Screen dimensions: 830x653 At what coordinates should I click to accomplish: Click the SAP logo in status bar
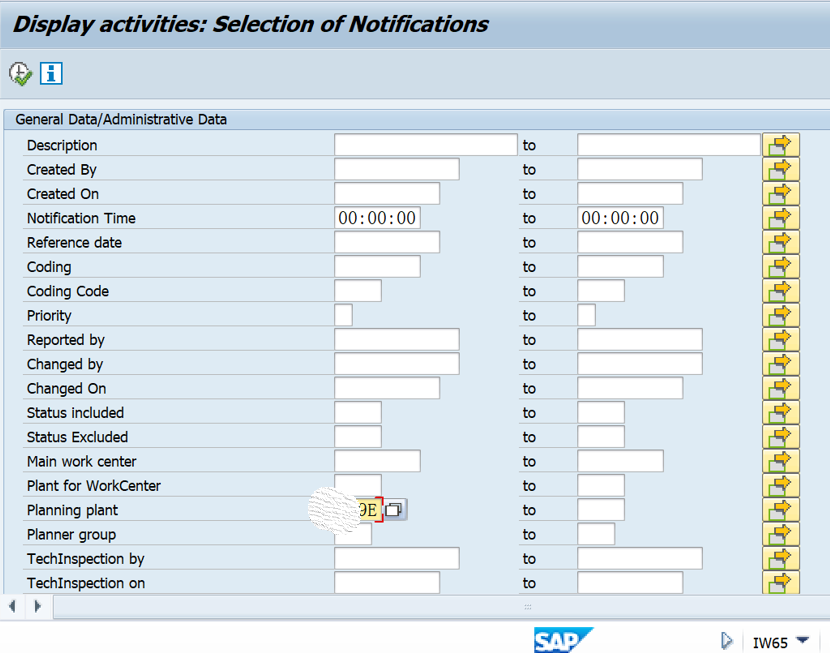[564, 641]
